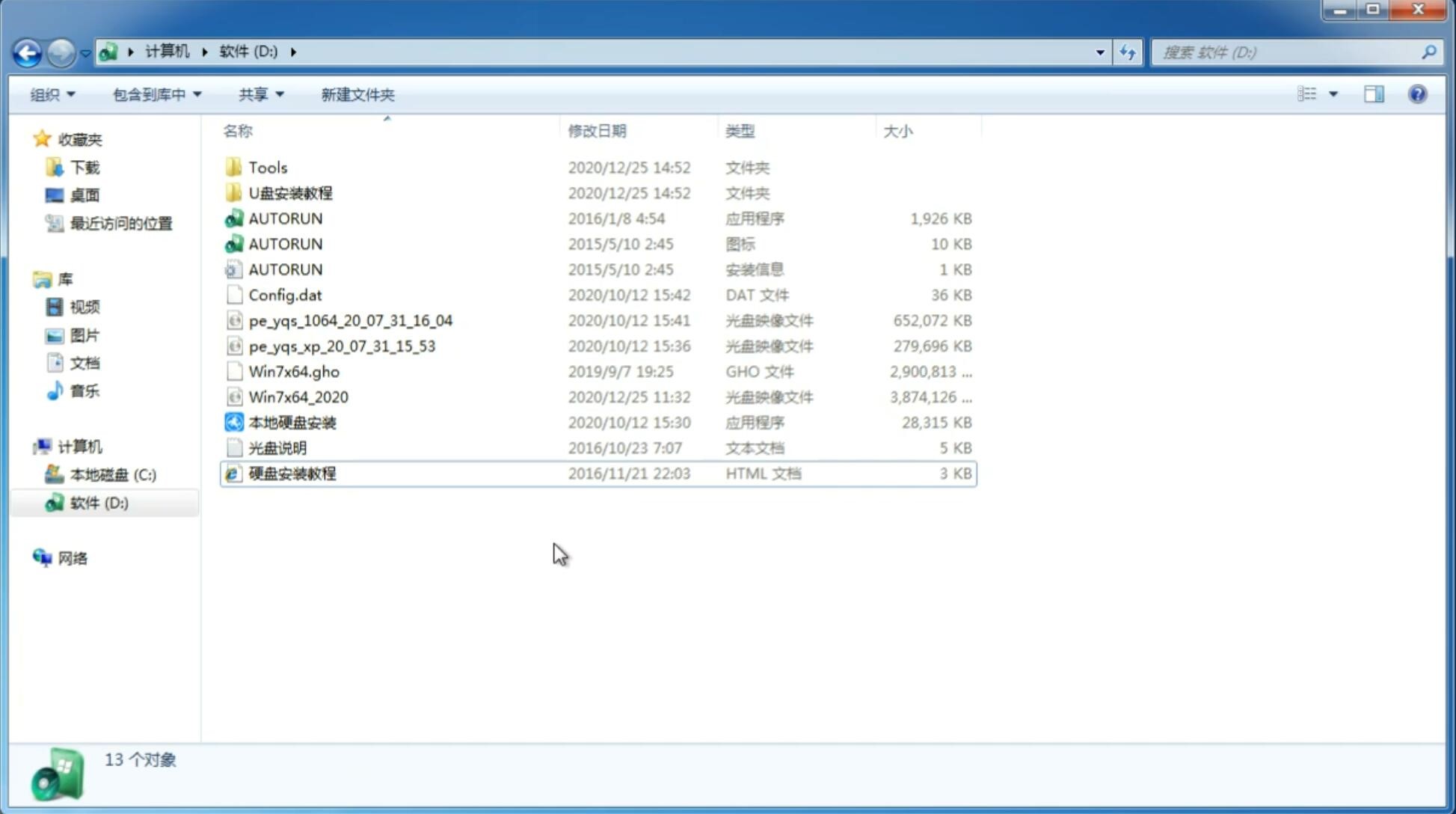Screen dimensions: 1456x814
Task: Open Win7x64.gho backup file
Action: click(x=295, y=371)
